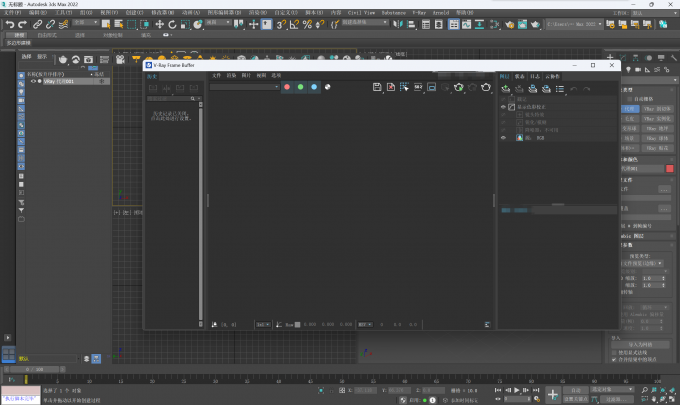Toggle AutoGrid checkbox in command panel
Screen dimensions: 680x405
pos(629,99)
